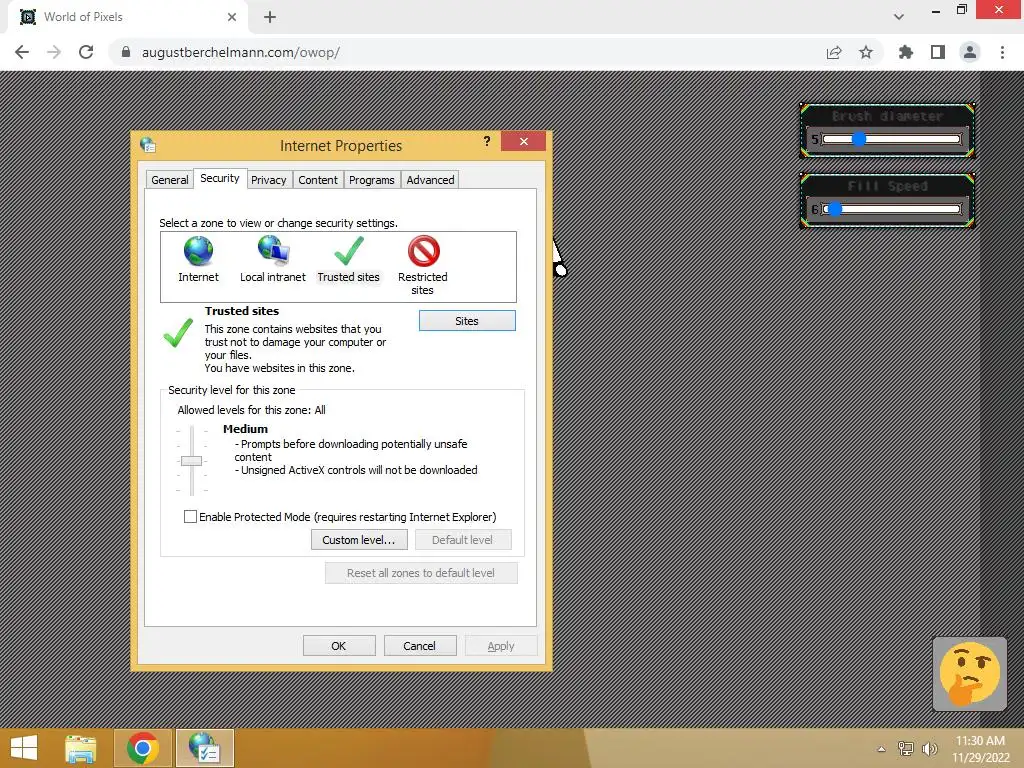Click the Brush diameter slider handle
The height and width of the screenshot is (768, 1024).
point(859,139)
